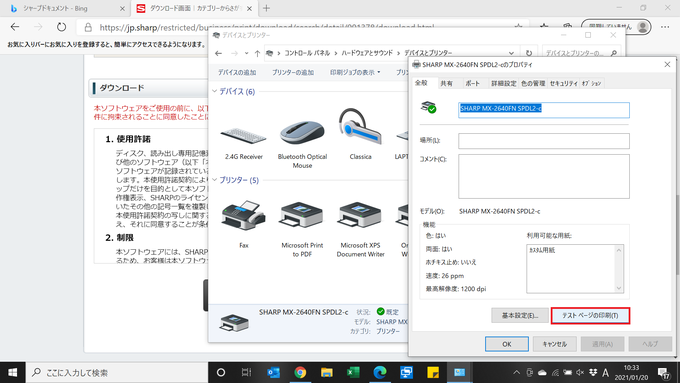Select Microsoft XPS Document Writer printer
The width and height of the screenshot is (680, 383).
click(x=360, y=229)
